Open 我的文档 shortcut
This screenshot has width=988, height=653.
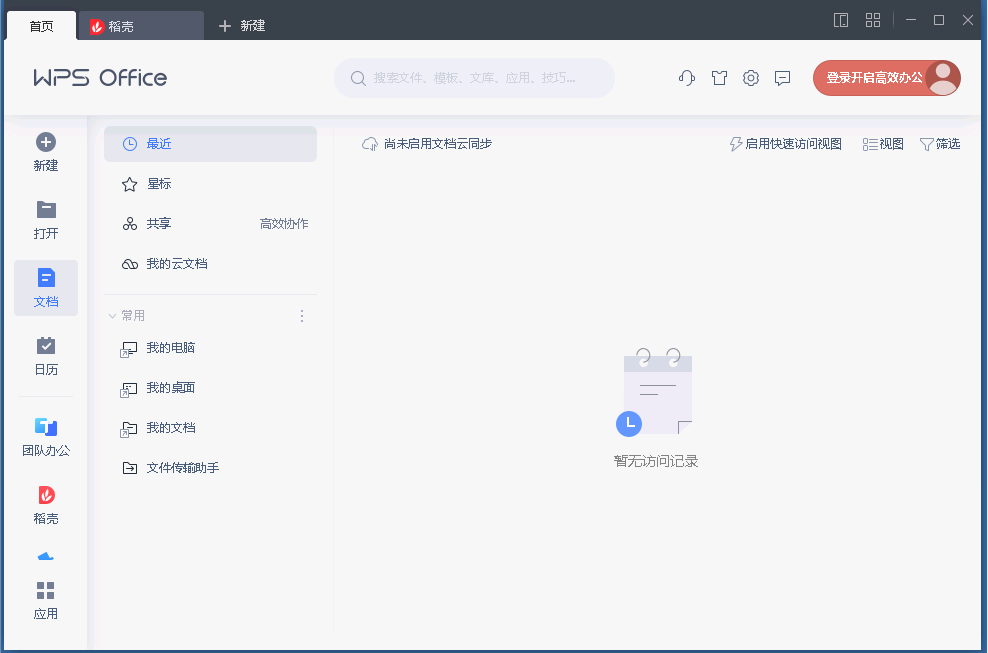point(210,428)
